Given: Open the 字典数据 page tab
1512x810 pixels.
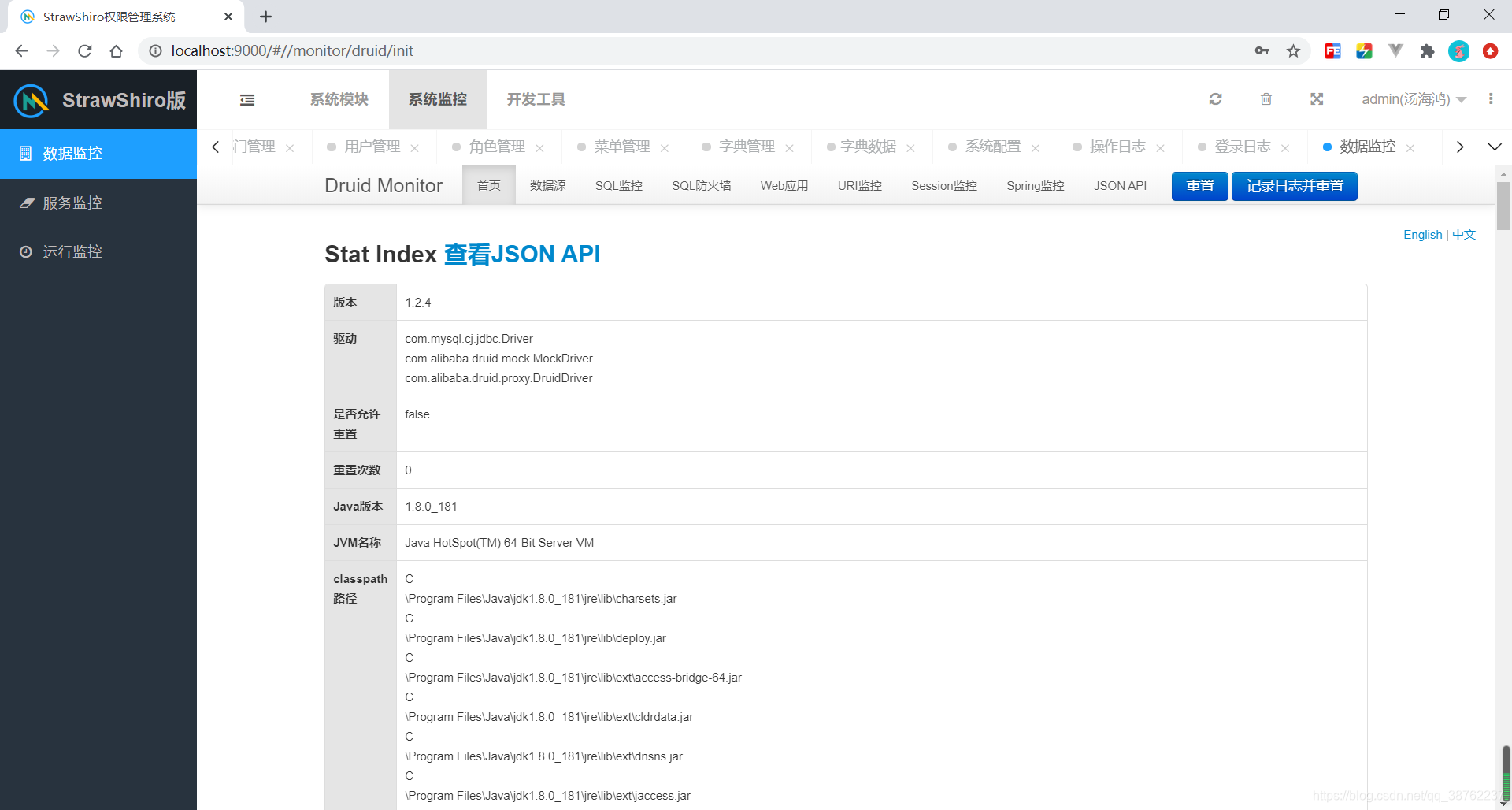Looking at the screenshot, I should (x=868, y=147).
